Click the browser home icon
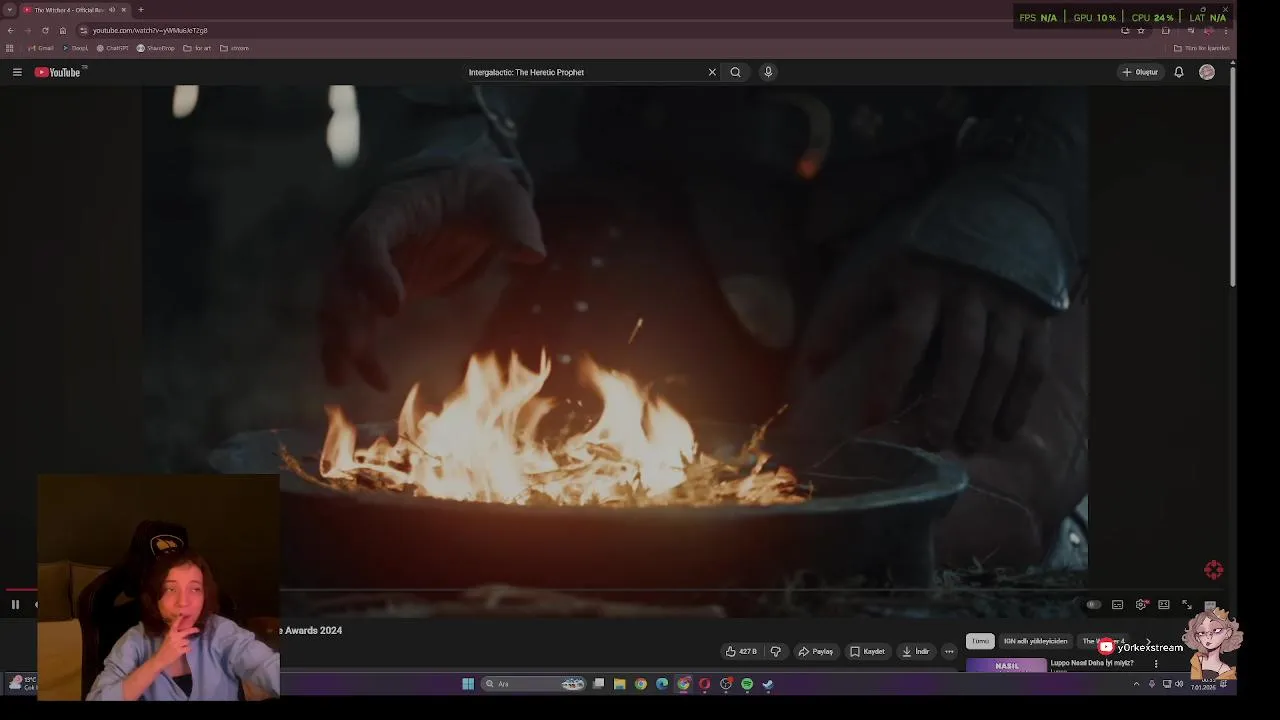The width and height of the screenshot is (1280, 720). click(63, 30)
